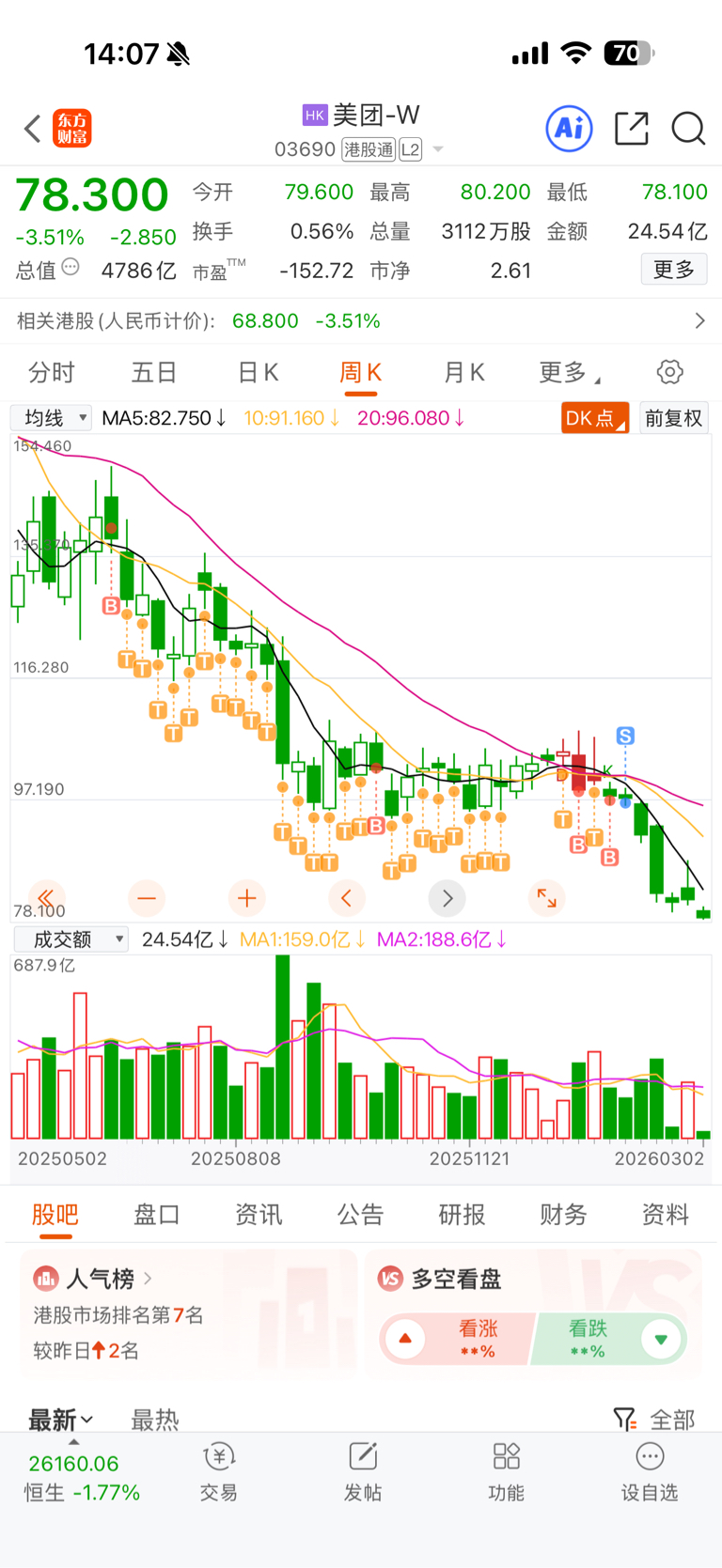Open the 盘口 tab
This screenshot has height=1568, width=722.
pos(157,1215)
